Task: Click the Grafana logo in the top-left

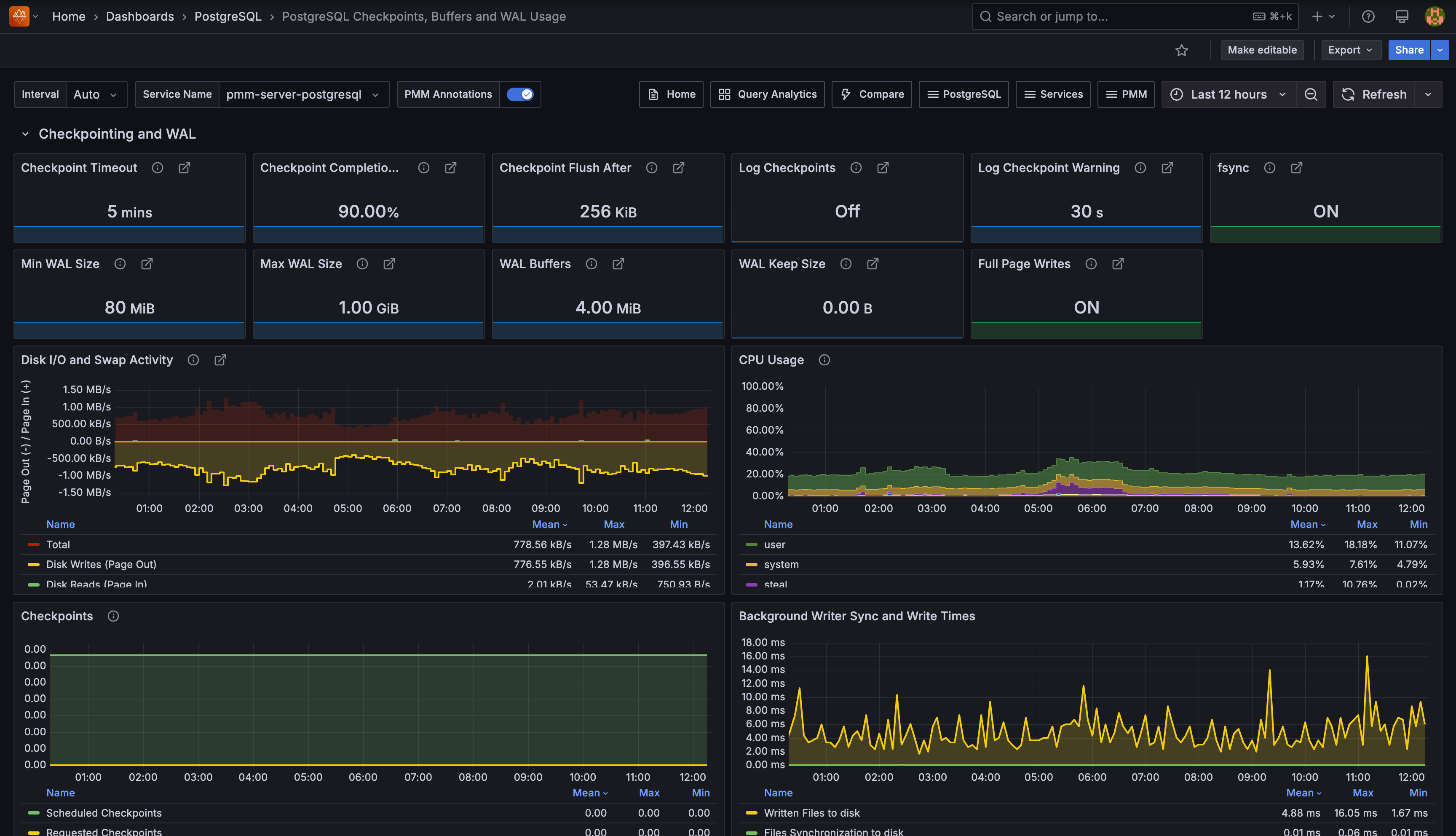Action: 19,16
